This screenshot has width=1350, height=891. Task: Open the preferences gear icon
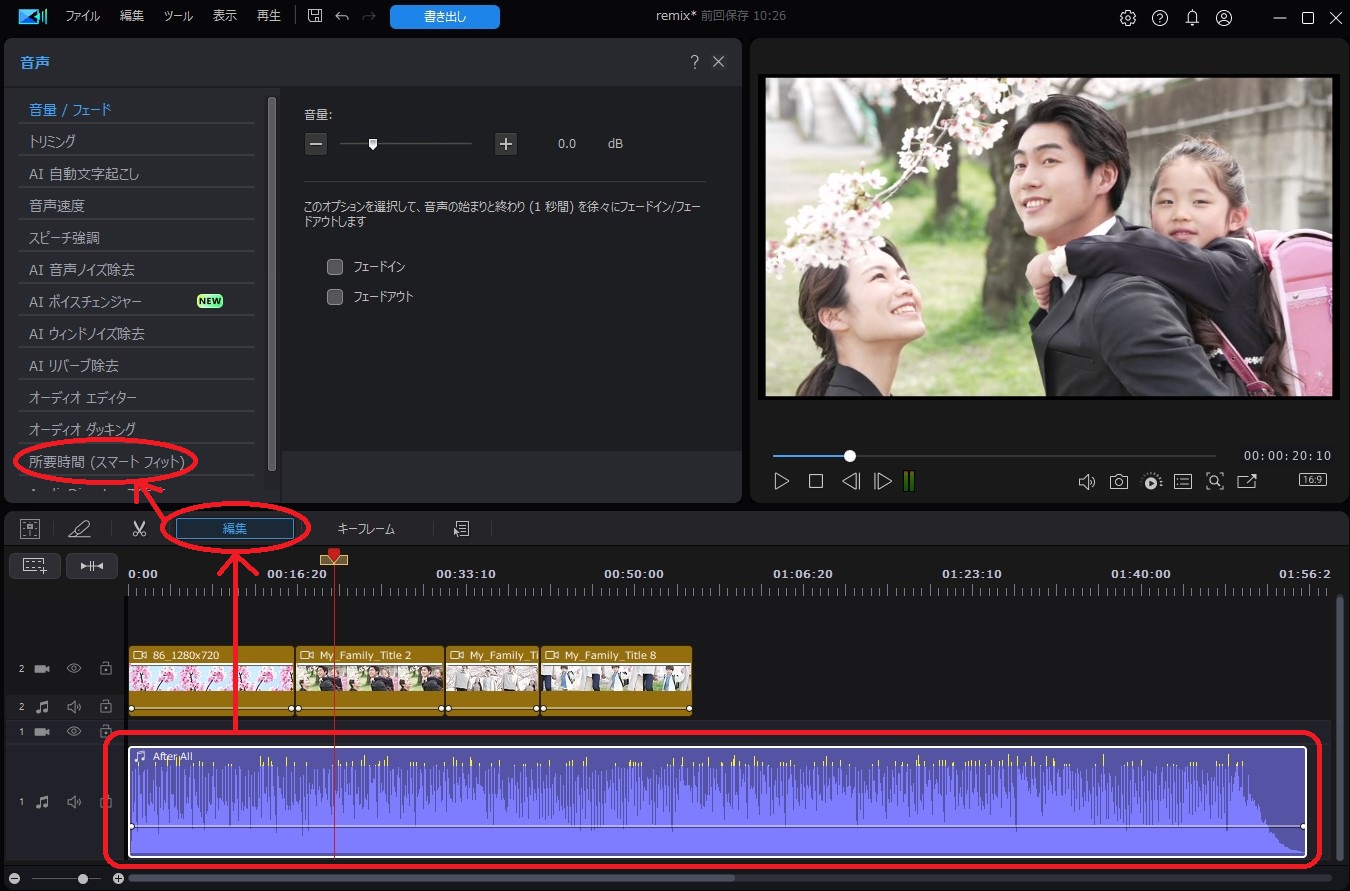point(1128,18)
